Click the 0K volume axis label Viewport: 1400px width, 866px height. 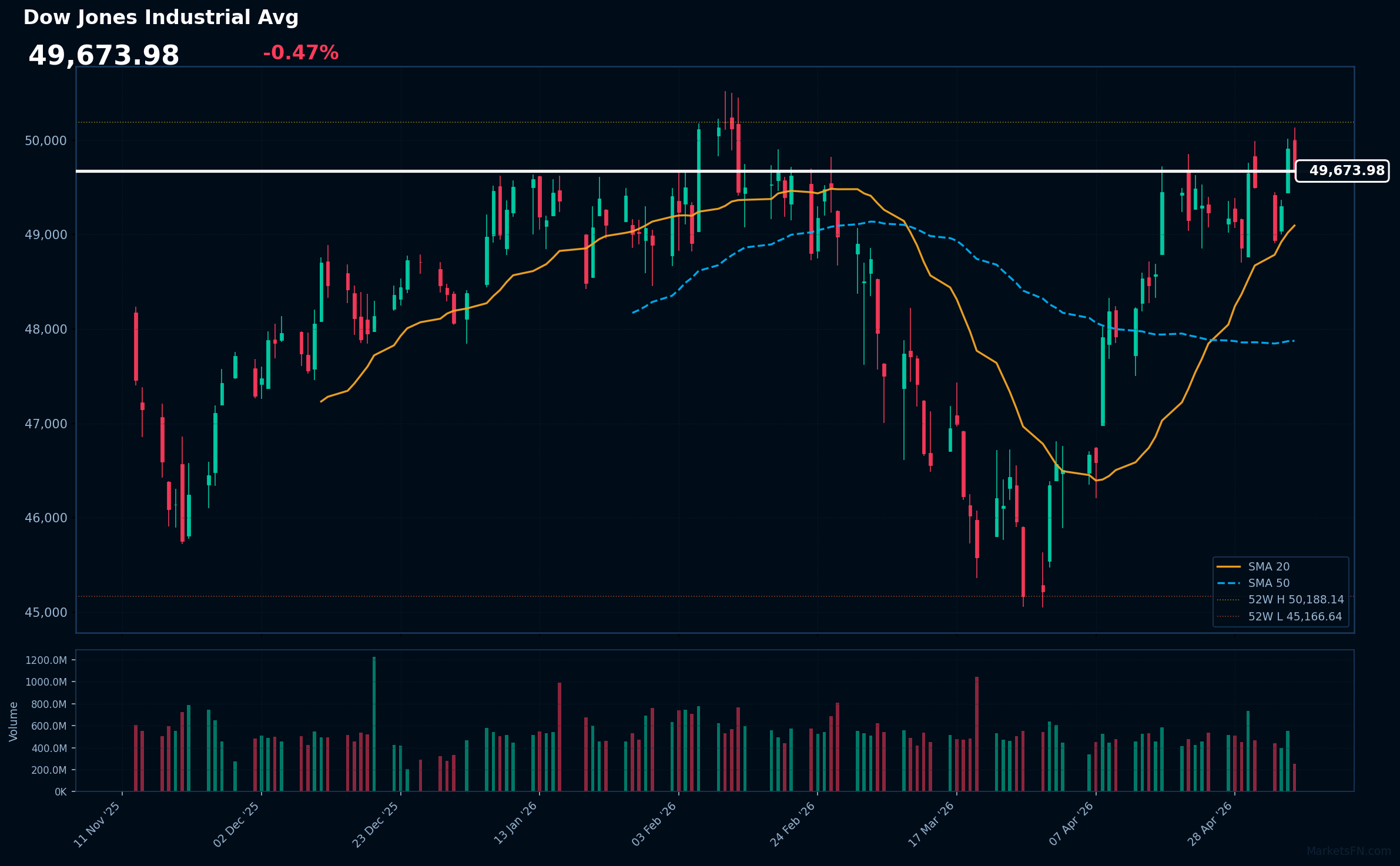(x=61, y=792)
